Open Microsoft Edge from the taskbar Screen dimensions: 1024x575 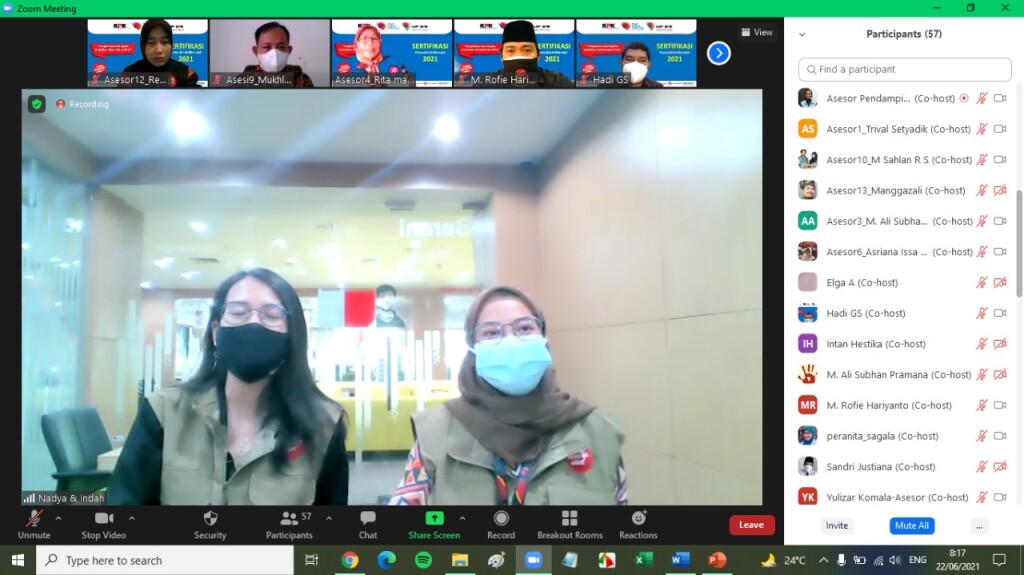click(x=387, y=560)
